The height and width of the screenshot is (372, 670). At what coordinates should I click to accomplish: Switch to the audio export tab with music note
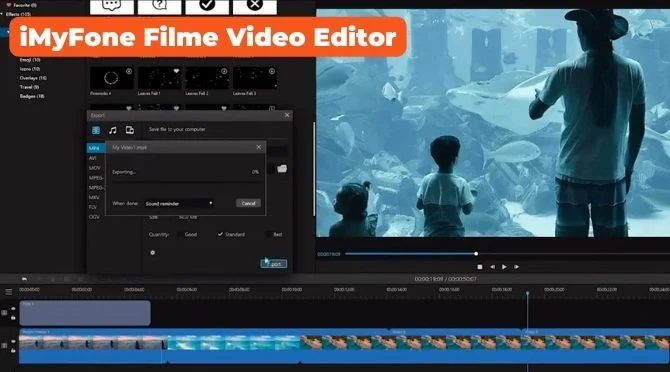tap(113, 130)
